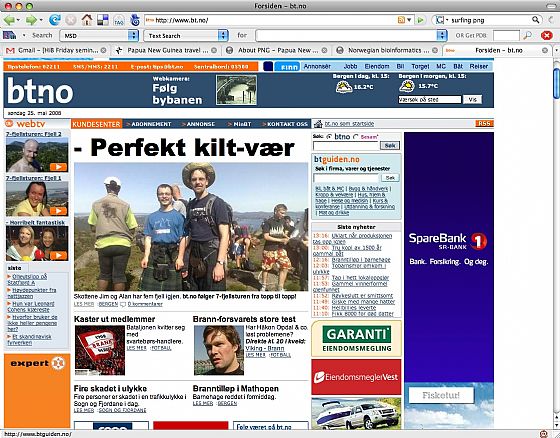
Task: Click the PDB search magnifier icon
Action: pos(527,35)
